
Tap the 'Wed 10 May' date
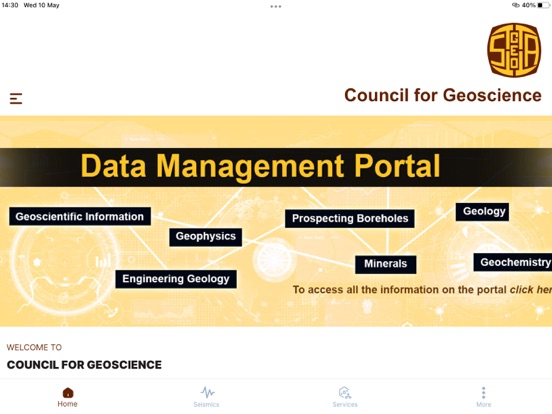point(42,5)
